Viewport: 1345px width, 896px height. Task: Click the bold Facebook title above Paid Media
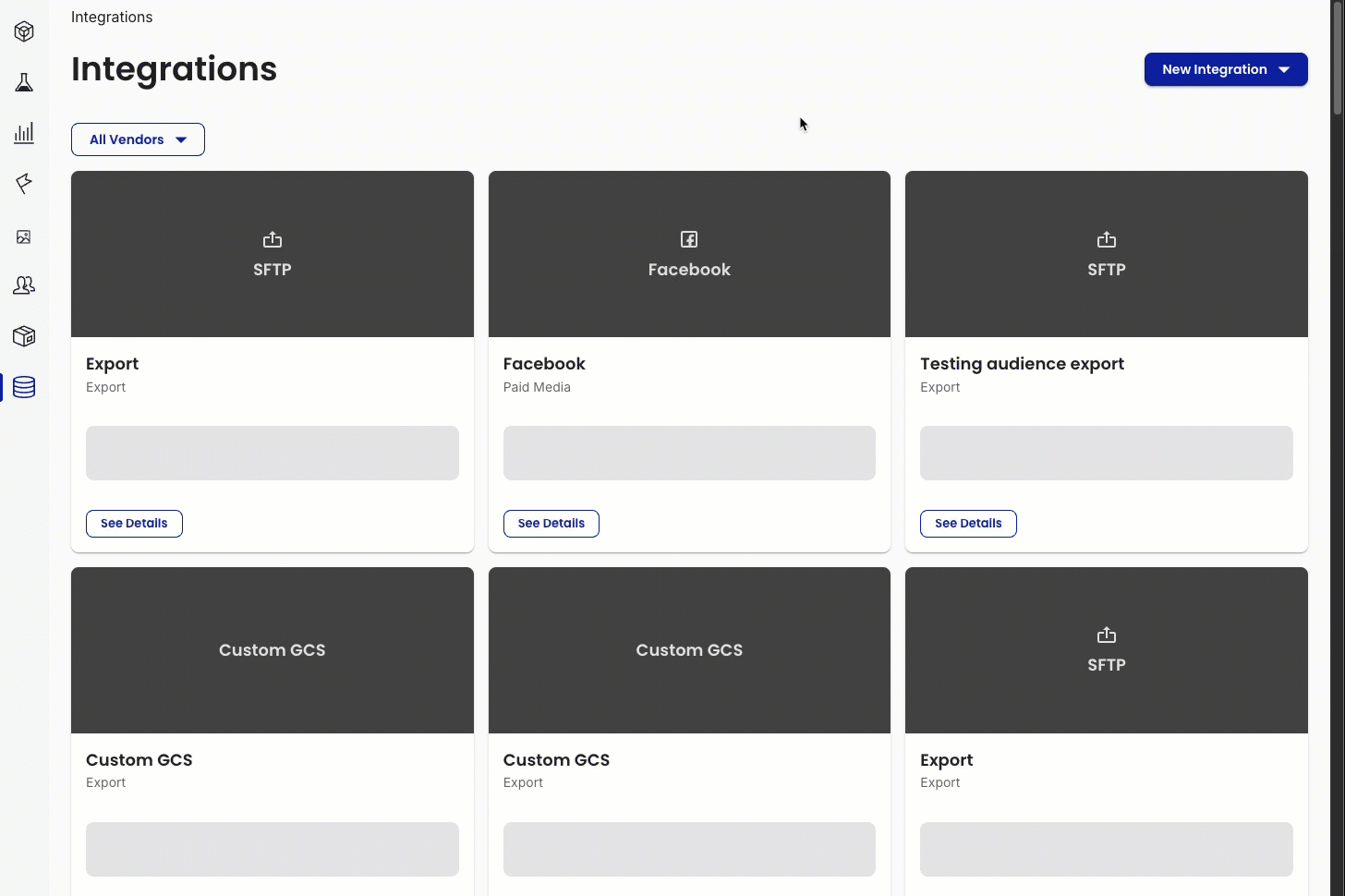coord(544,364)
